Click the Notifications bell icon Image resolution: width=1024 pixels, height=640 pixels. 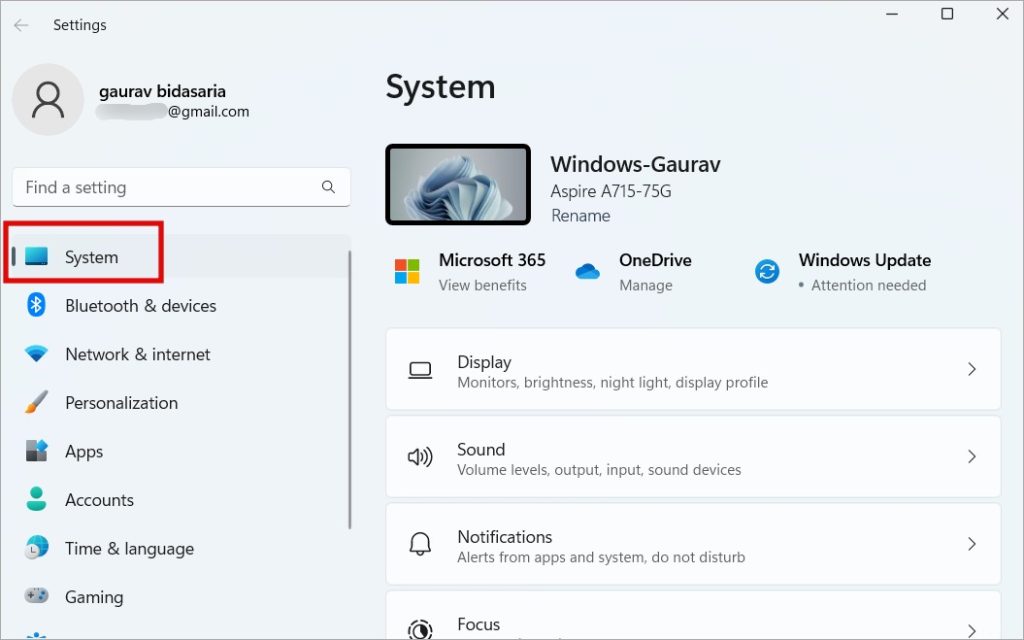pyautogui.click(x=421, y=544)
